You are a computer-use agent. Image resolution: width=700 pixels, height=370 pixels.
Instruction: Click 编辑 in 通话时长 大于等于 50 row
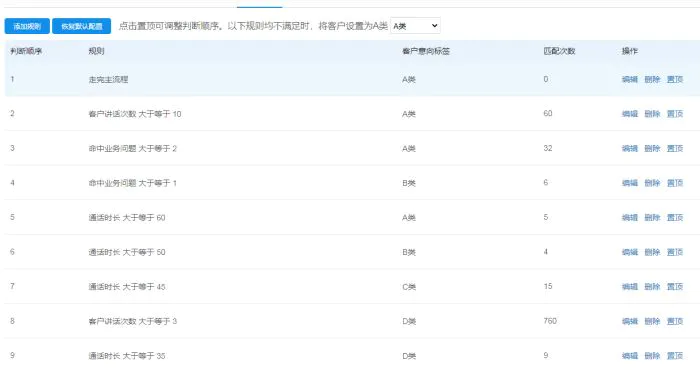[629, 252]
